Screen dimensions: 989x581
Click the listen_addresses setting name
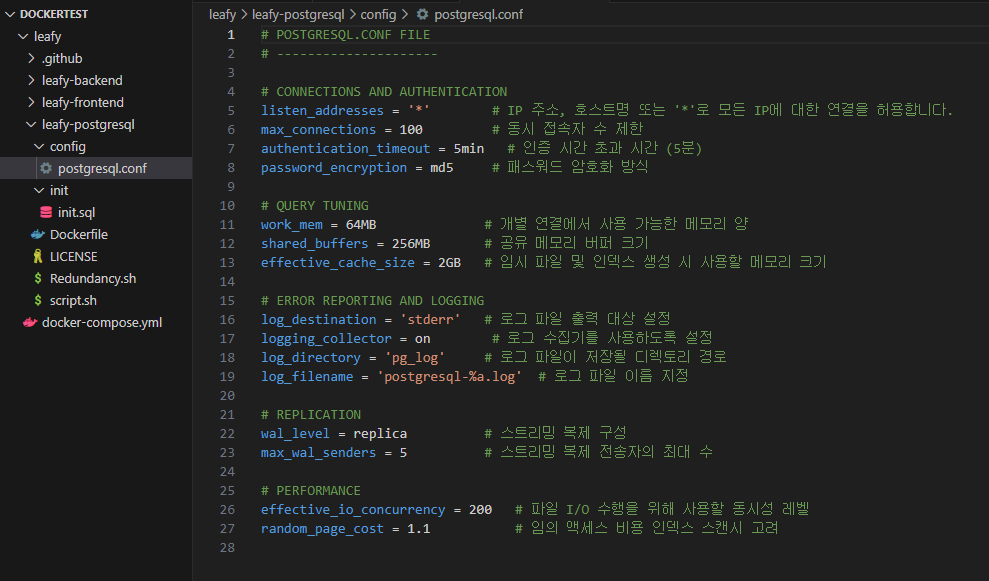click(322, 110)
